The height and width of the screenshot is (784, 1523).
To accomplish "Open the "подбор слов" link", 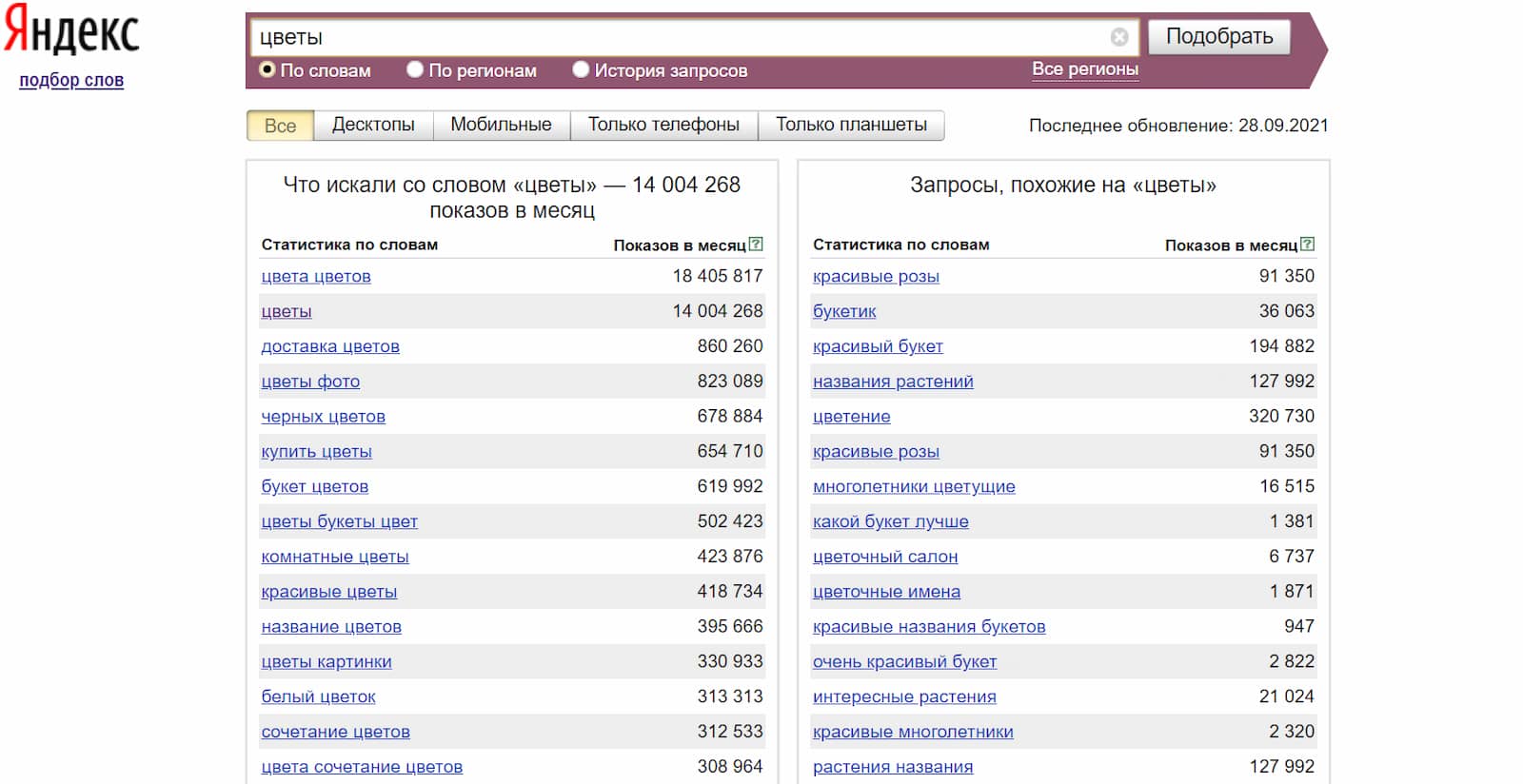I will click(71, 81).
